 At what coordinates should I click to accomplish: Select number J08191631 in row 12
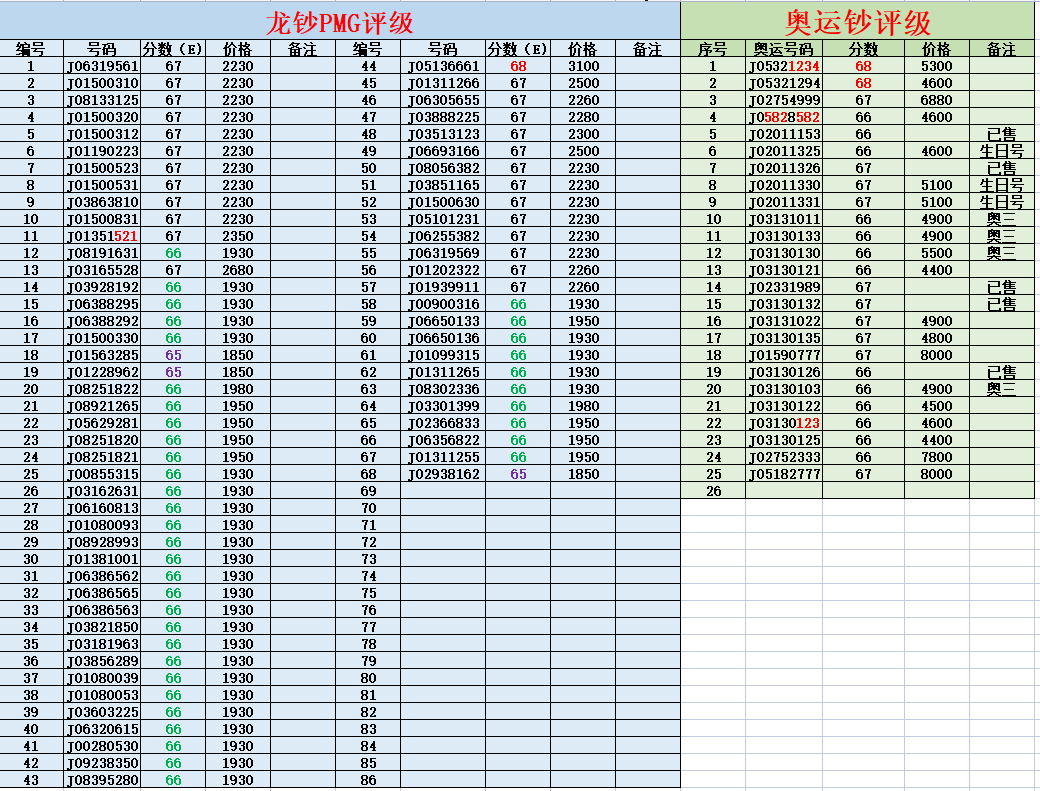pyautogui.click(x=102, y=253)
